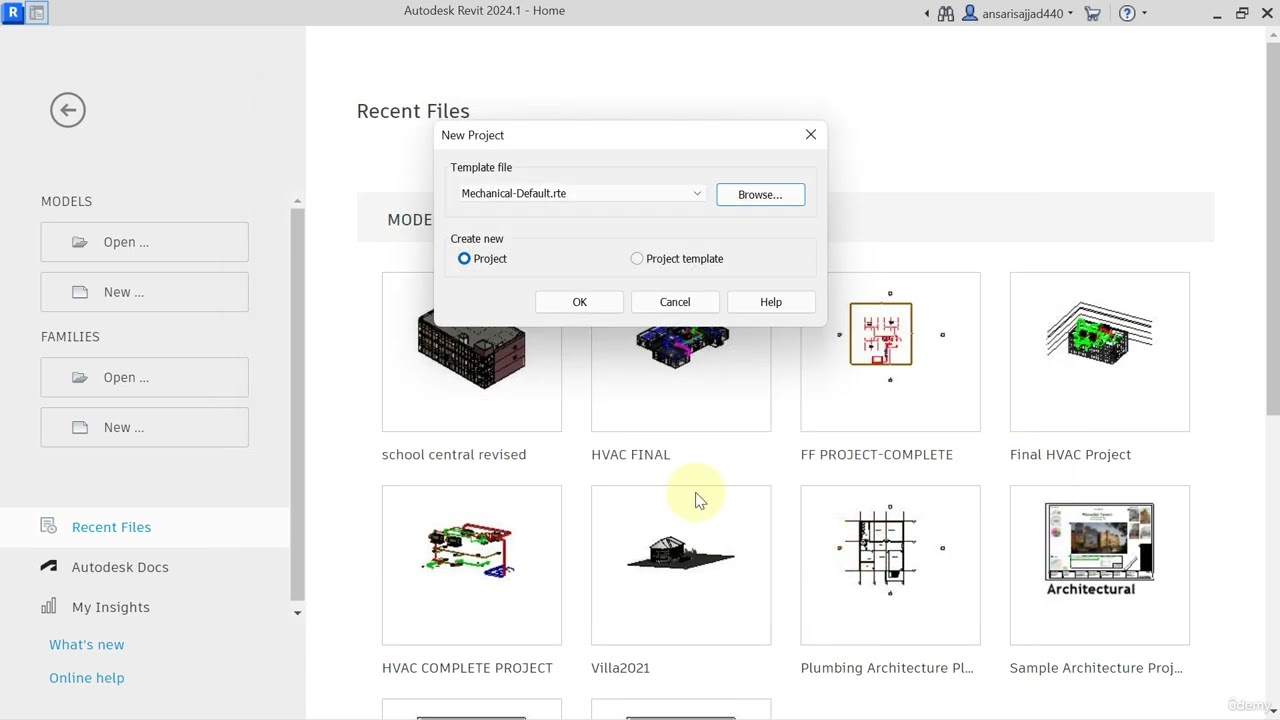Viewport: 1280px width, 720px height.
Task: Click the small left arrow before binoculars
Action: point(927,14)
